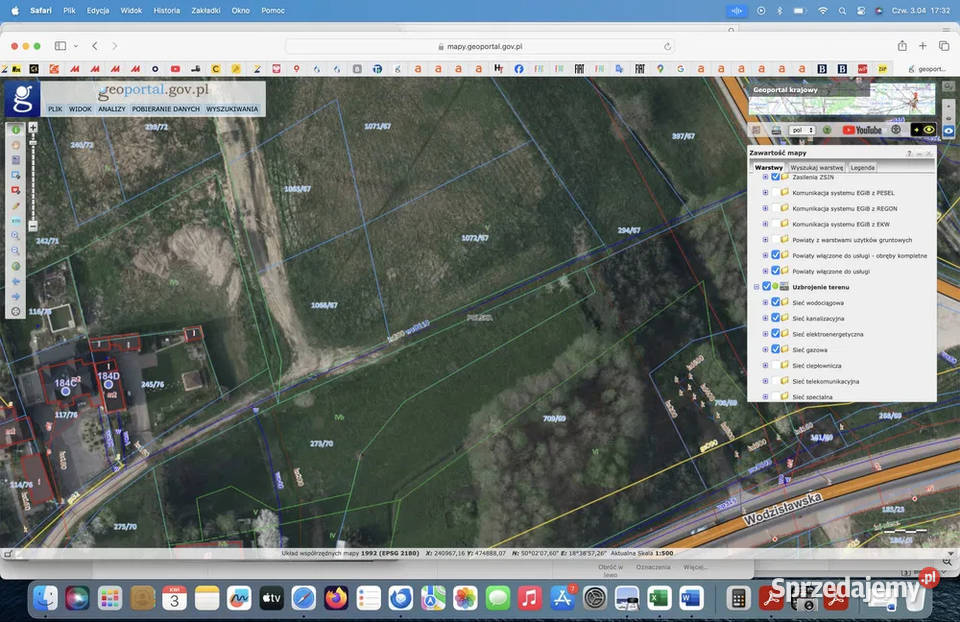
Task: Enable the Sieć ciepłownicza layer
Action: click(775, 365)
